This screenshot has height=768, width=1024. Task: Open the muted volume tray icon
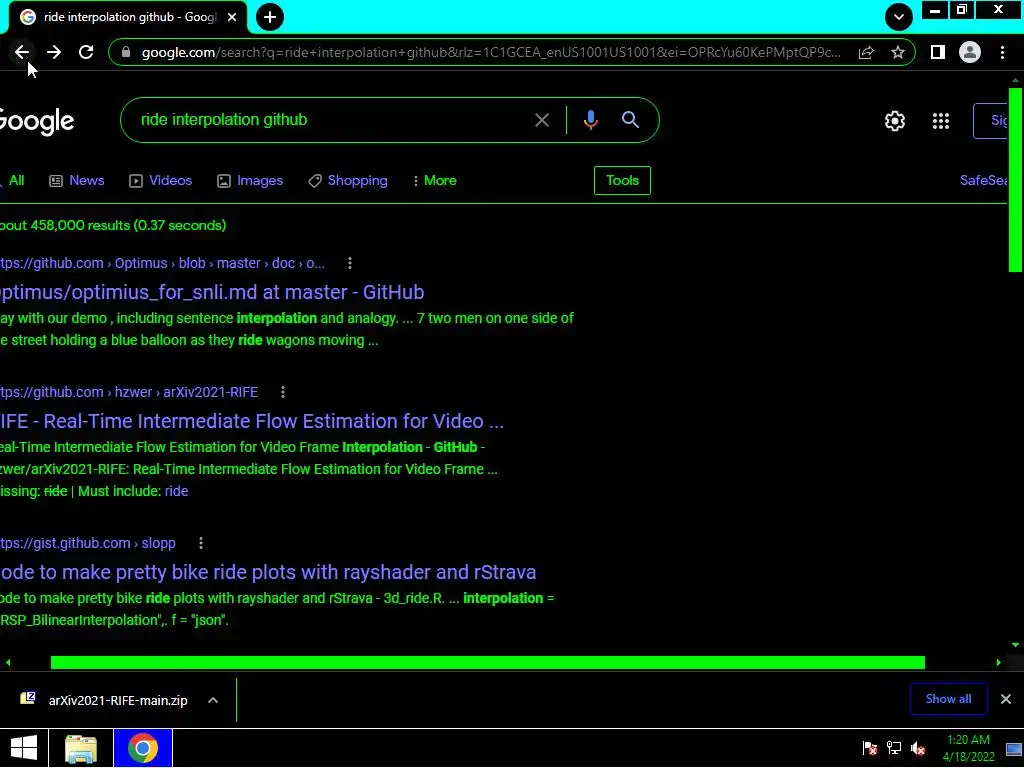coord(918,748)
